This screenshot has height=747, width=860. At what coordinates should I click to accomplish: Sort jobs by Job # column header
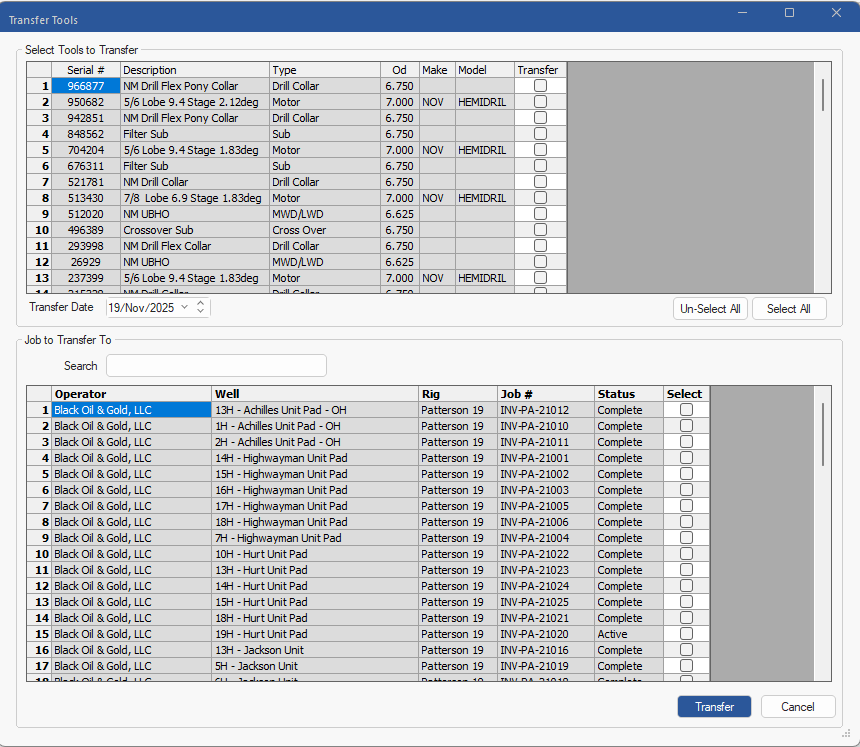[546, 394]
